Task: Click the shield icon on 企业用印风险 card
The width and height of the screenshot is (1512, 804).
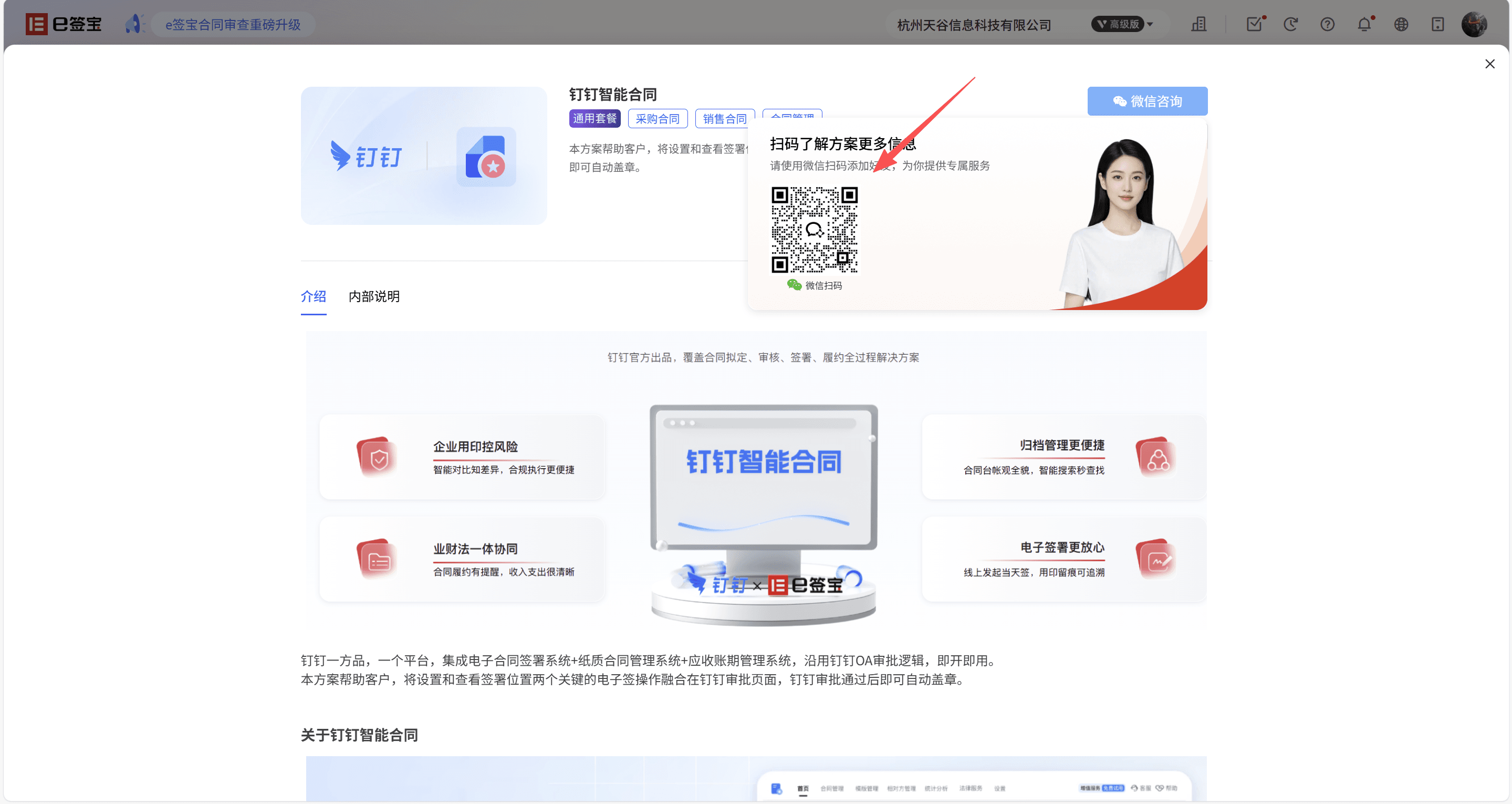Action: [376, 457]
